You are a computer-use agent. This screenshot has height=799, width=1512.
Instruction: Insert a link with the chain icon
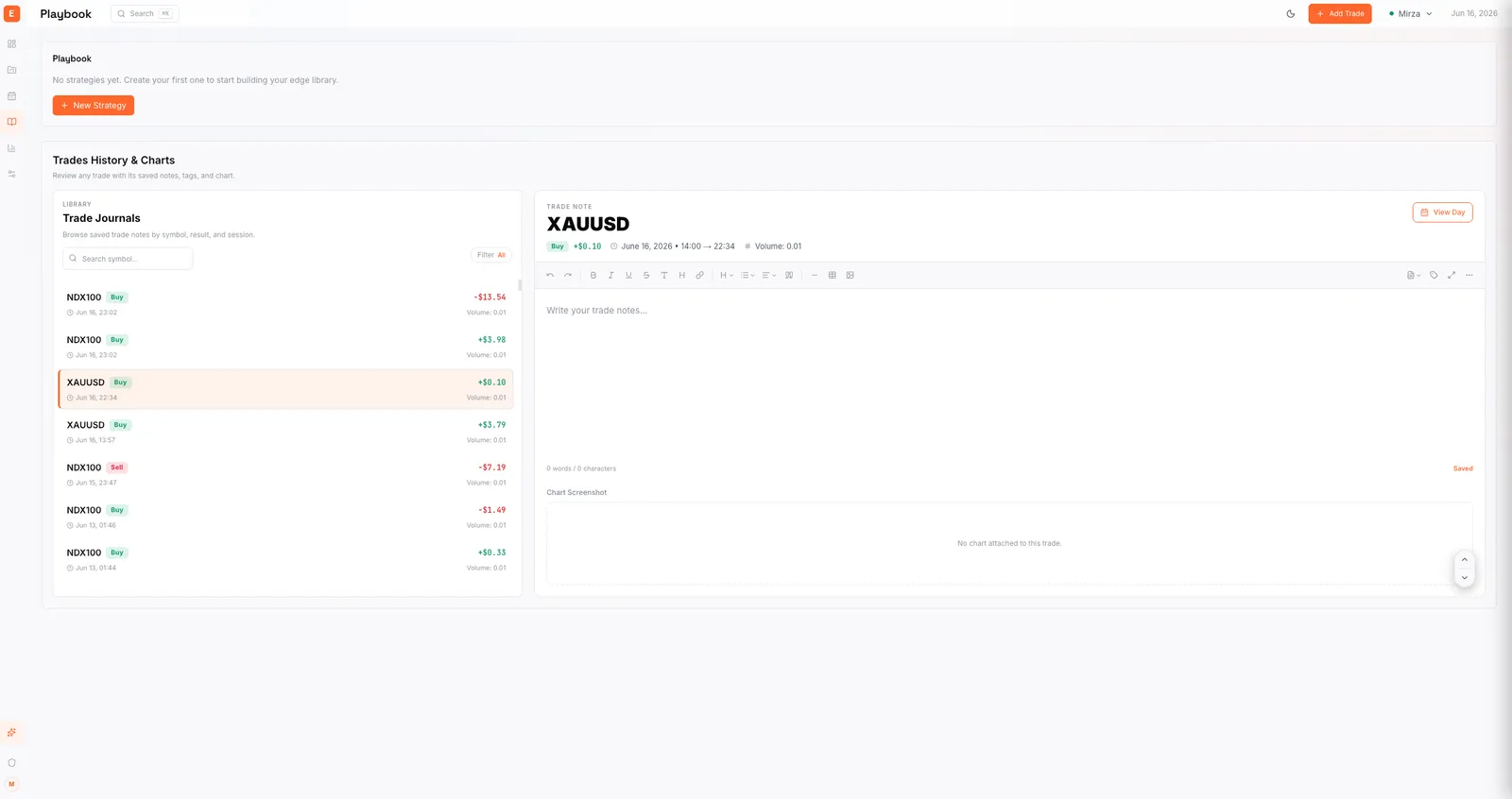699,276
